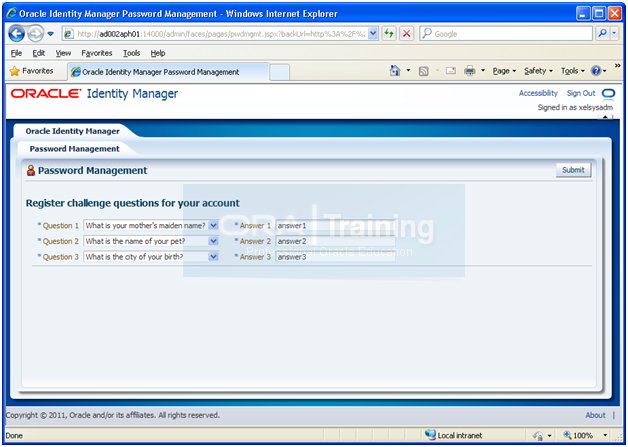Click the address bar URL field
Image resolution: width=628 pixels, height=447 pixels.
(220, 34)
